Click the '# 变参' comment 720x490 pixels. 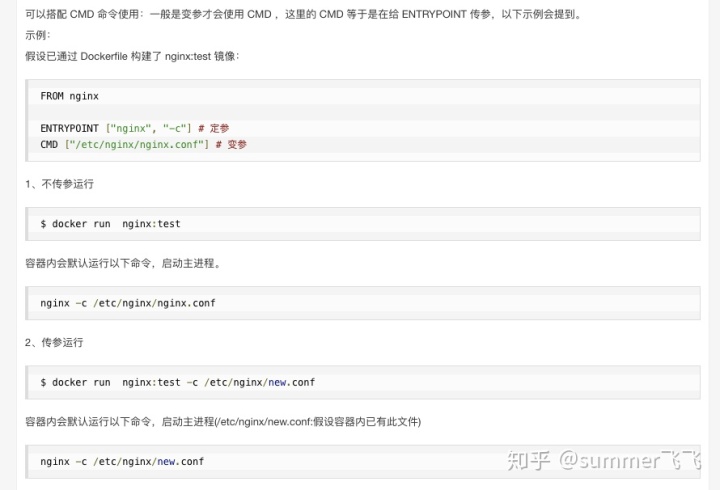(231, 144)
